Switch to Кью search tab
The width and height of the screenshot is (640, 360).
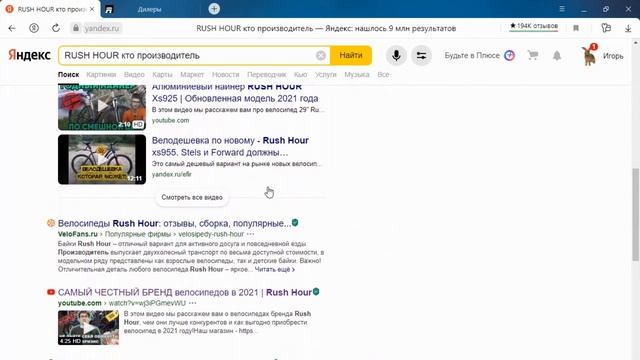coord(300,75)
